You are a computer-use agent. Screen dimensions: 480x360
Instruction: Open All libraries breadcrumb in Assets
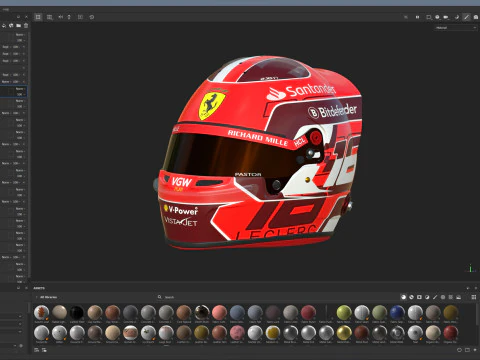pyautogui.click(x=48, y=297)
